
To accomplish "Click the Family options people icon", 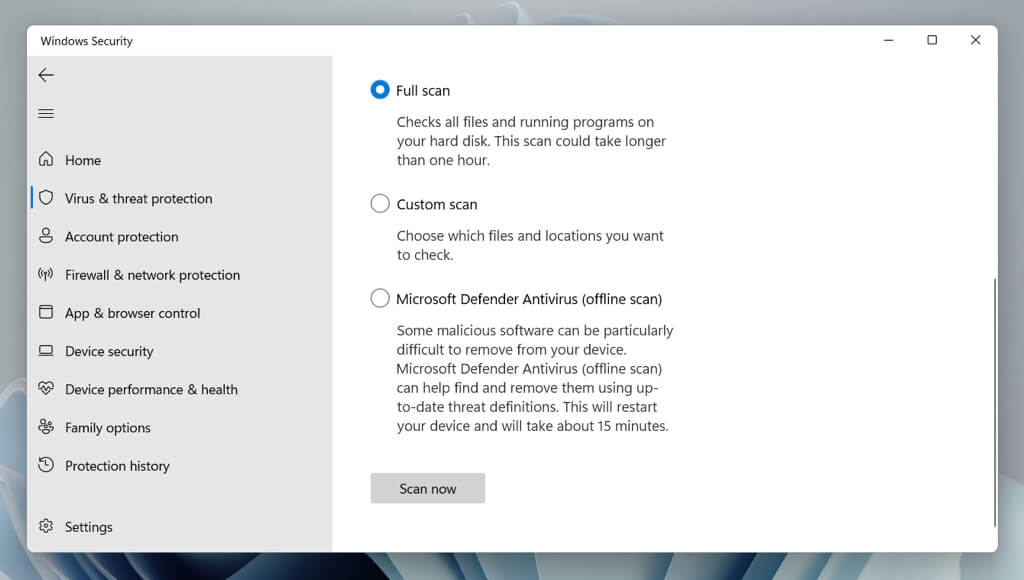I will click(x=46, y=427).
